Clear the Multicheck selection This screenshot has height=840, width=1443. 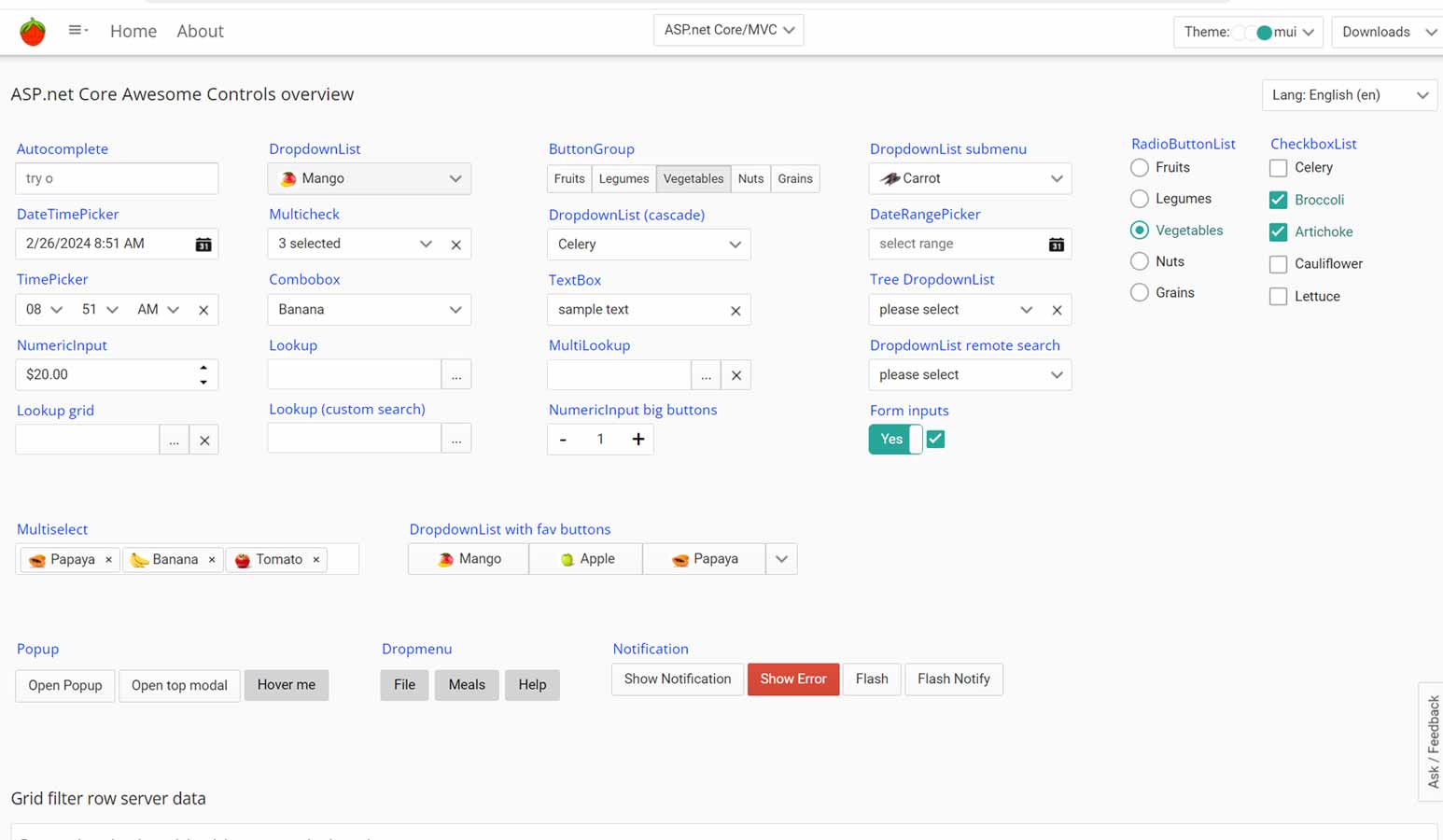455,245
